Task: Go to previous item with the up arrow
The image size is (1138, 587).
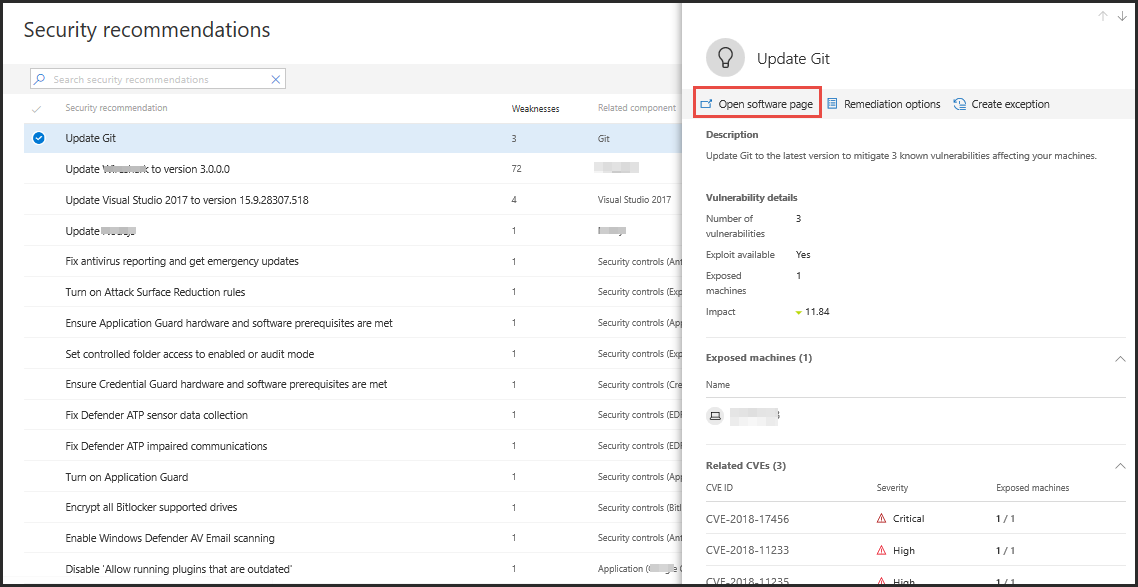Action: [x=1102, y=16]
